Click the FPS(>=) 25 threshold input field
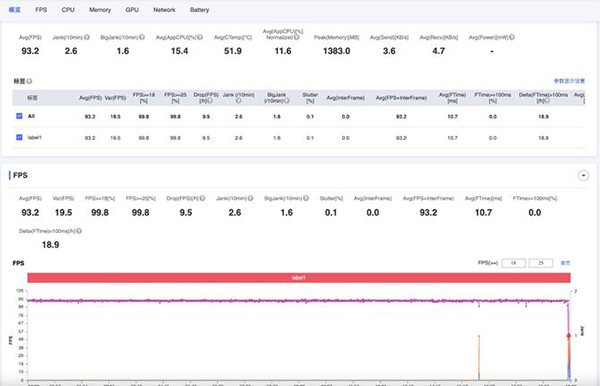 [541, 263]
